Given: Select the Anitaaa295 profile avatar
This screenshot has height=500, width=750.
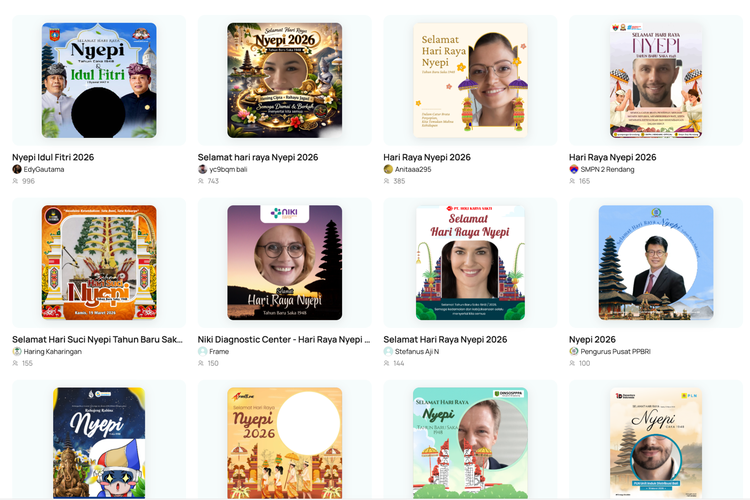Looking at the screenshot, I should (x=388, y=169).
